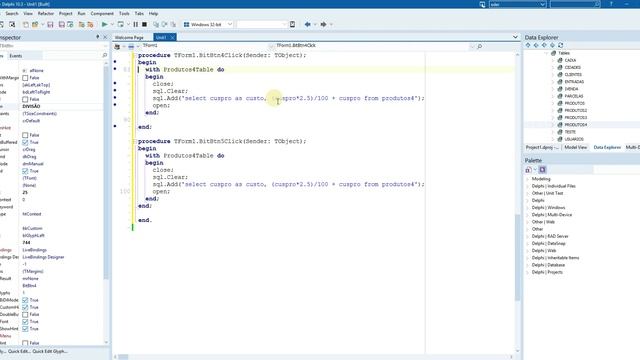Click the Save file toolbar icon

50,24
